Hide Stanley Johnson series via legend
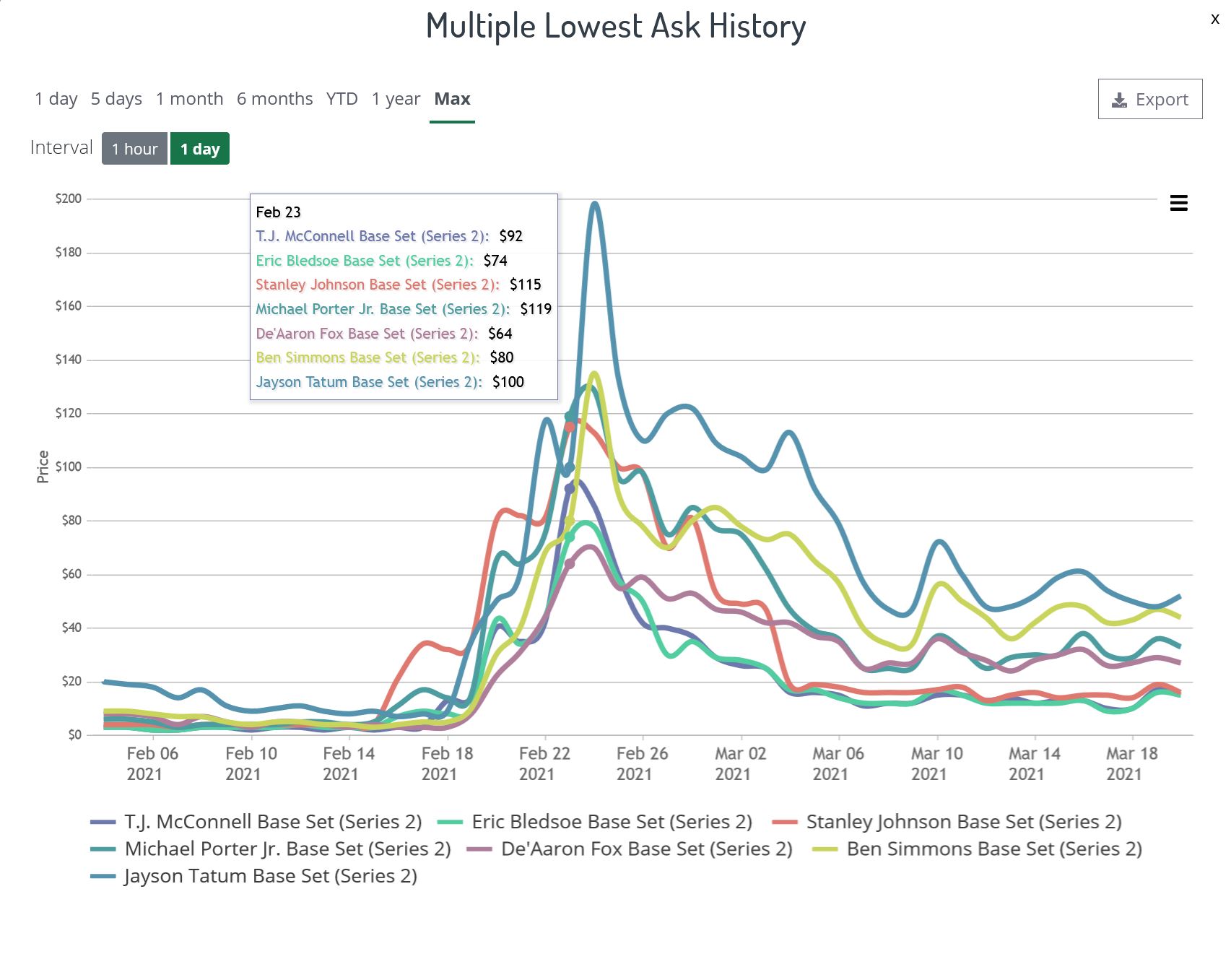This screenshot has height=980, width=1231. (947, 822)
